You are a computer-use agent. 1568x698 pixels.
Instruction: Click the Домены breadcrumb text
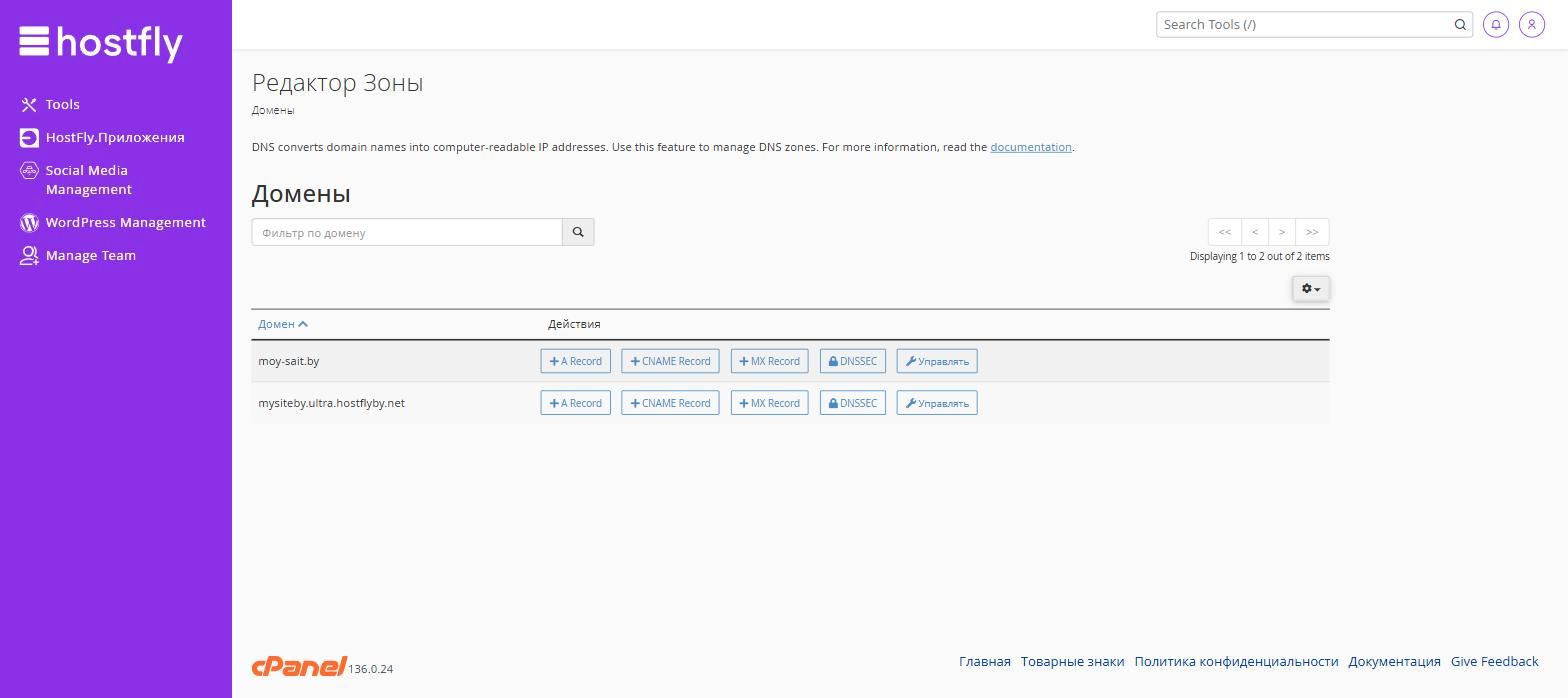[273, 111]
